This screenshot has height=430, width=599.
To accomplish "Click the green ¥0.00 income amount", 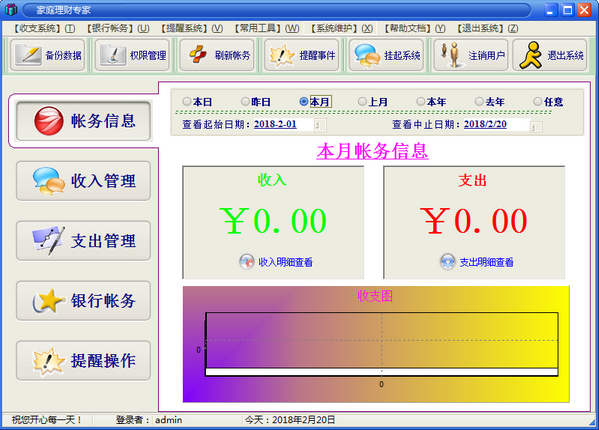I will (273, 221).
